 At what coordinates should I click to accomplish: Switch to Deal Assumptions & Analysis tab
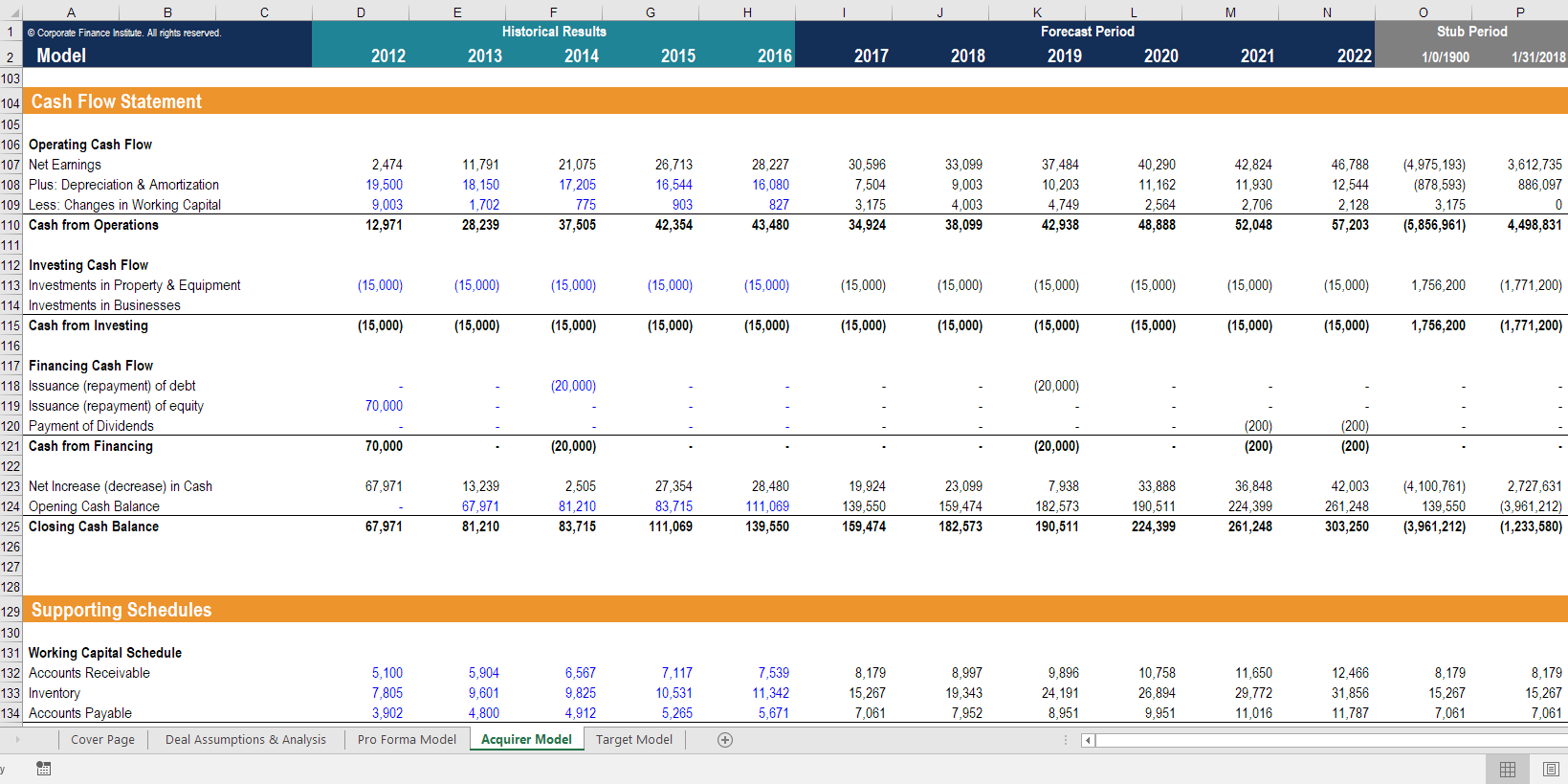pyautogui.click(x=246, y=740)
